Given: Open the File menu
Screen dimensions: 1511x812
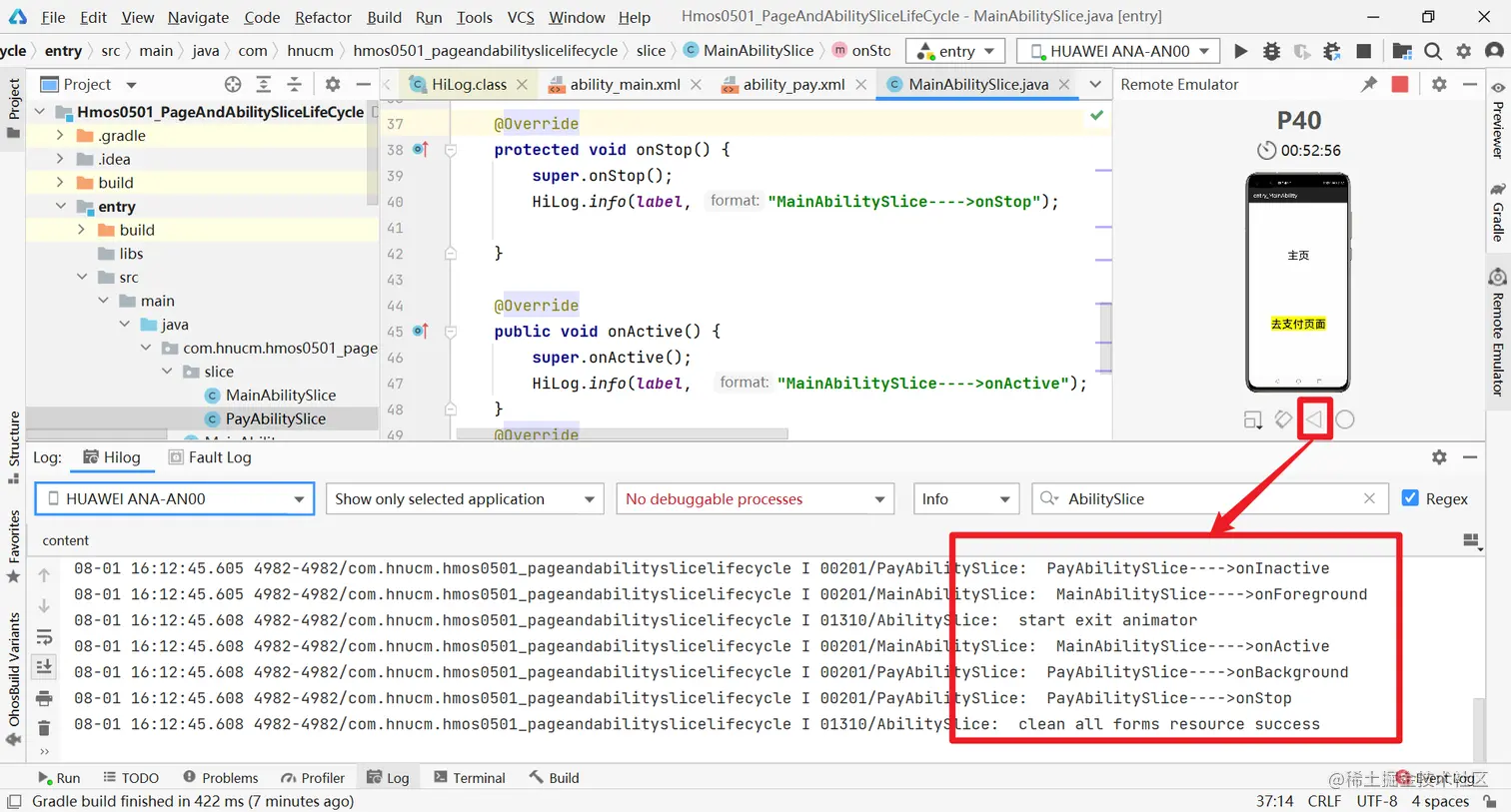Looking at the screenshot, I should click(x=53, y=17).
